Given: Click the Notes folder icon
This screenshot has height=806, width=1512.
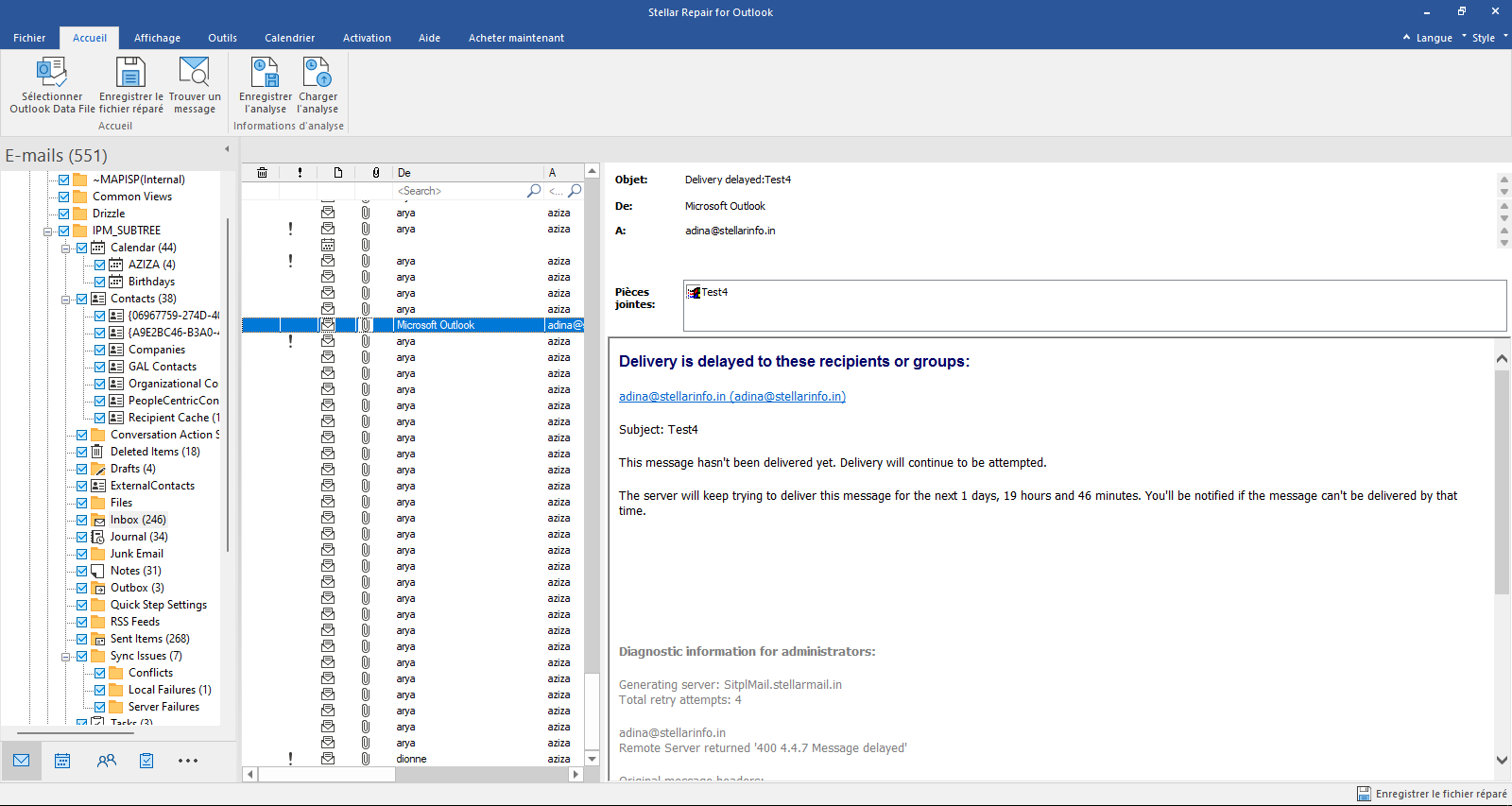Looking at the screenshot, I should tap(97, 571).
